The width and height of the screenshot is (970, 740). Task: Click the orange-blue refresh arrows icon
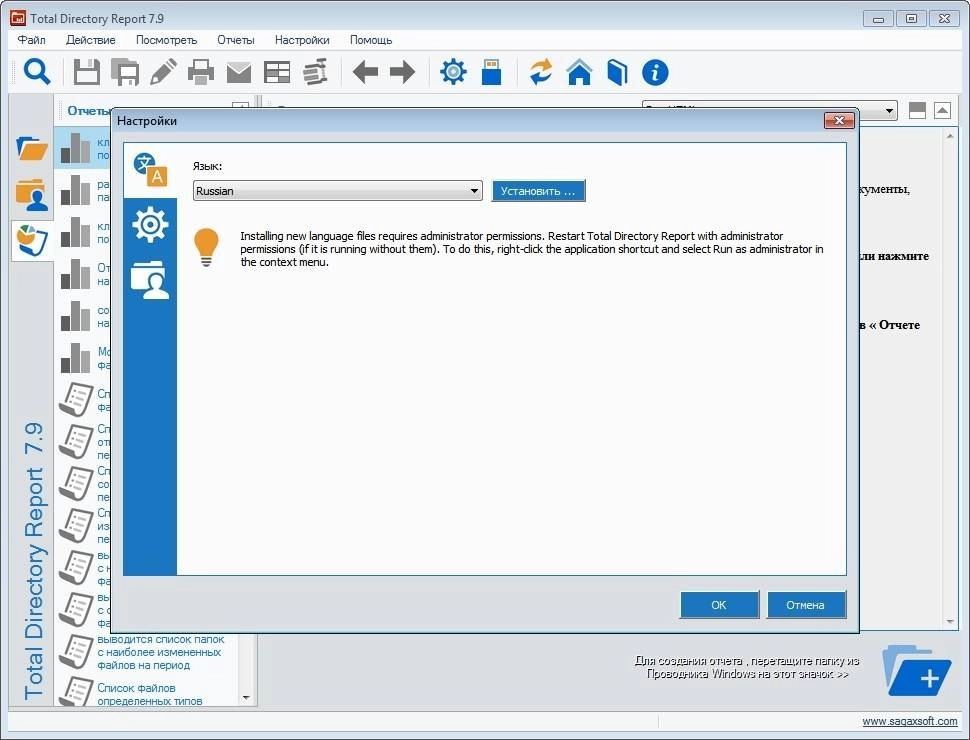click(x=541, y=72)
